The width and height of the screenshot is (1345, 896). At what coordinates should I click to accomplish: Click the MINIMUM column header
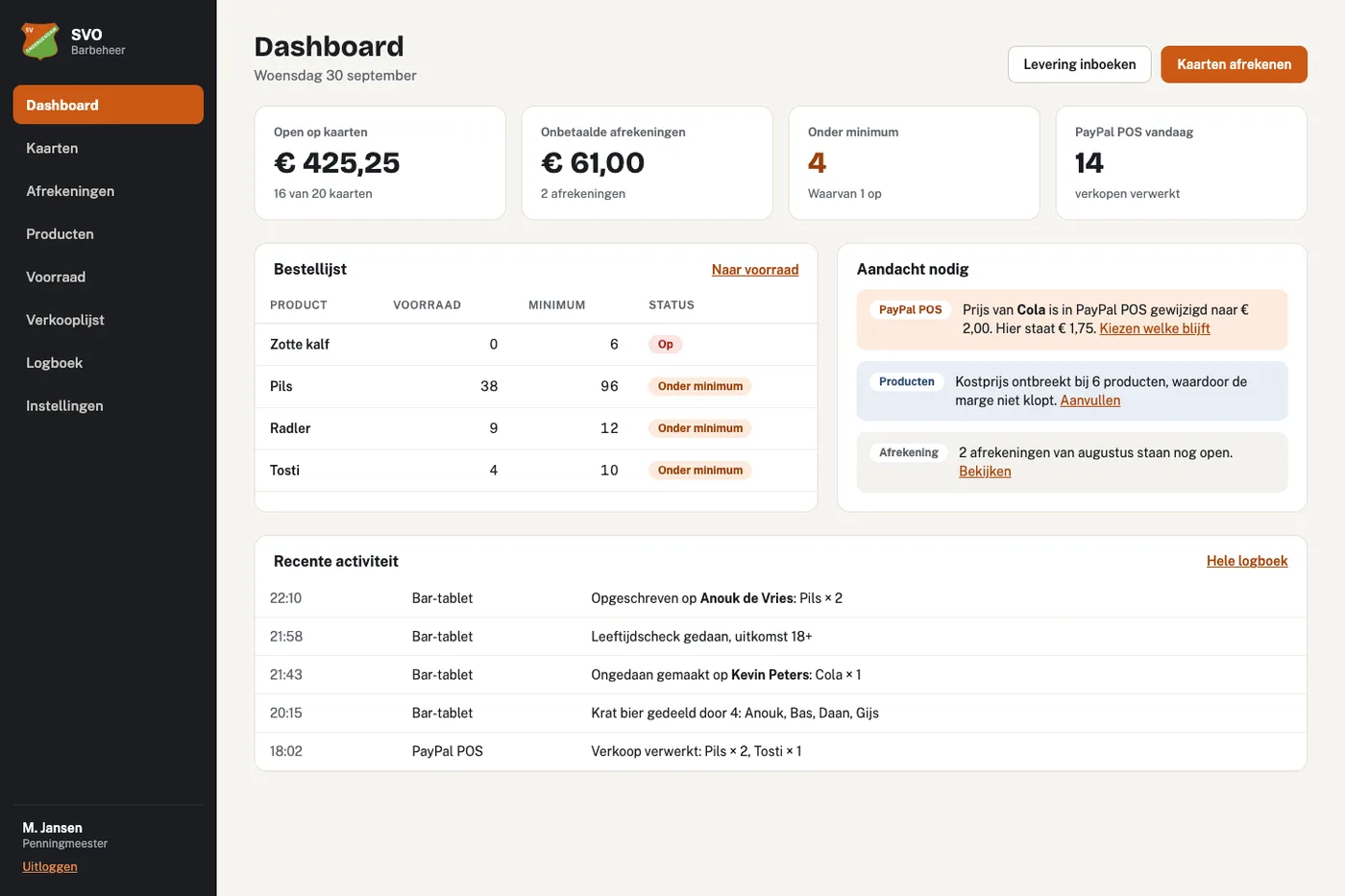556,305
